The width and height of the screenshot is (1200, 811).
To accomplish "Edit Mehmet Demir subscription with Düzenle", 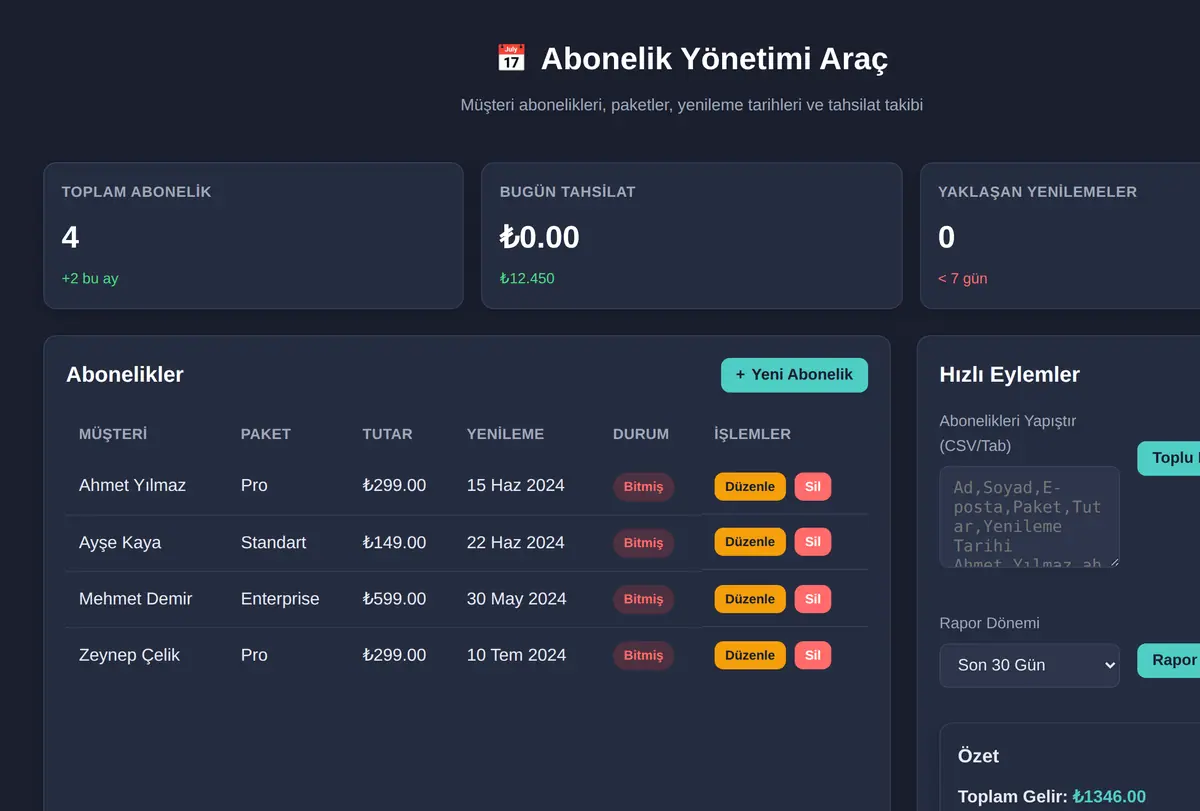I will point(750,599).
